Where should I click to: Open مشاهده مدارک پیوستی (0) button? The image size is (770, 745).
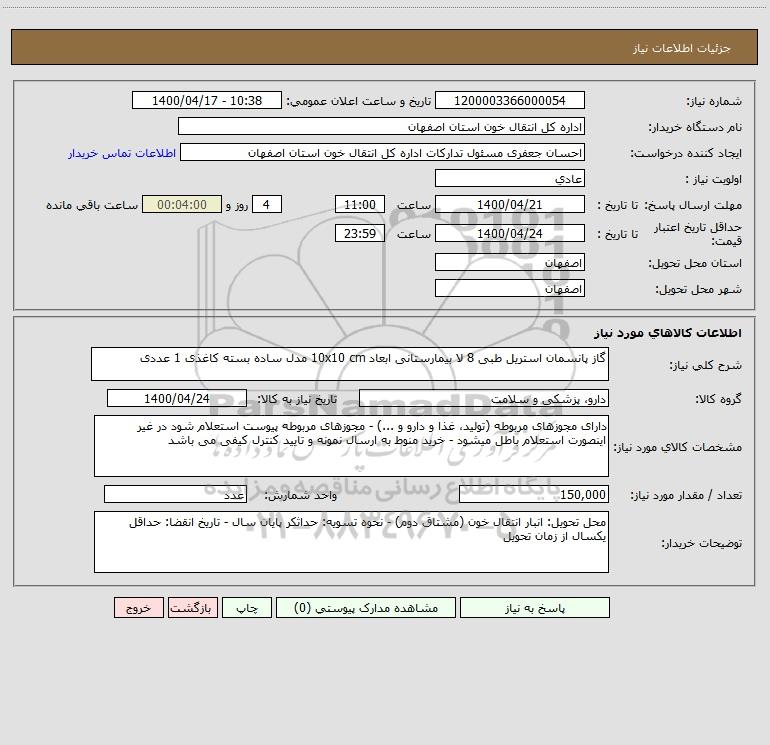[366, 608]
